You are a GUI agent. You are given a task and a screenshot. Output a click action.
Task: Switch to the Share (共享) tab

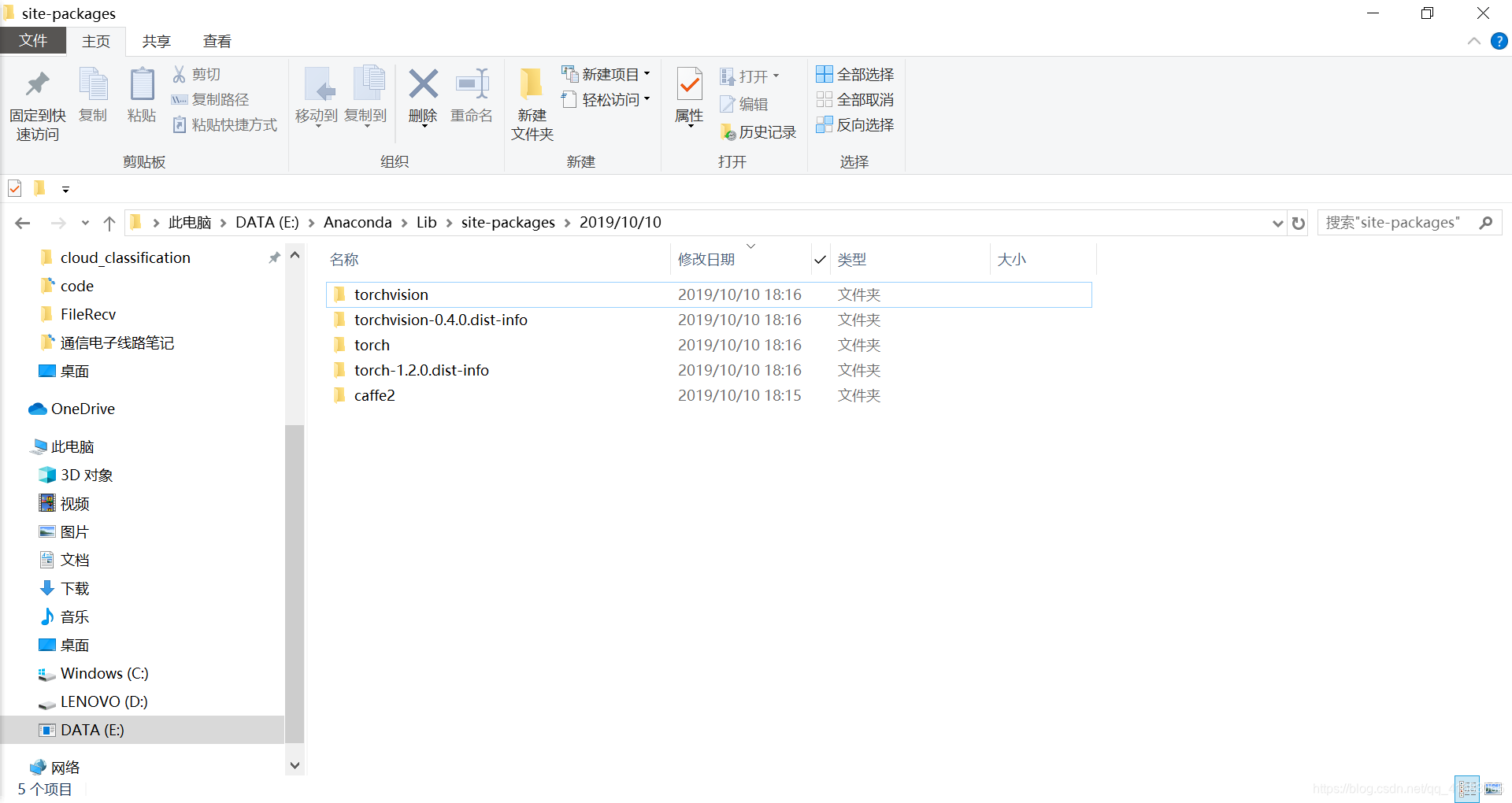click(156, 41)
